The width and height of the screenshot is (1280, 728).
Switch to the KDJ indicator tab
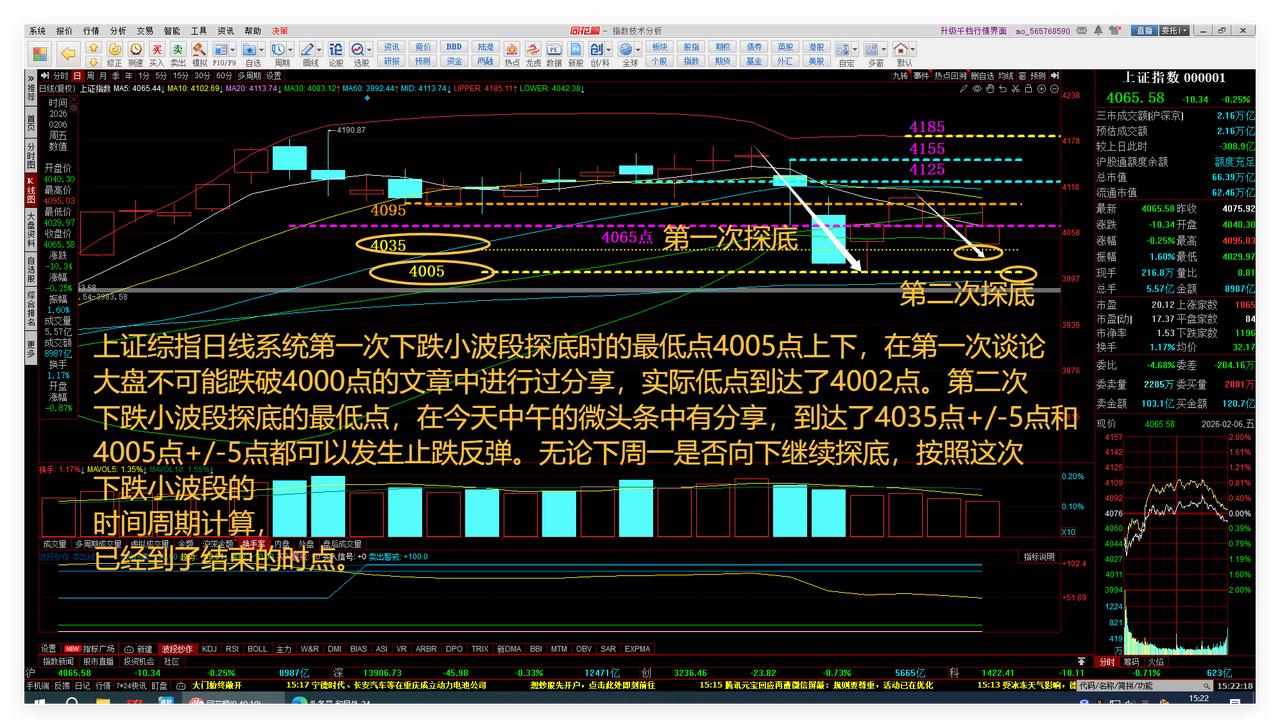point(209,649)
